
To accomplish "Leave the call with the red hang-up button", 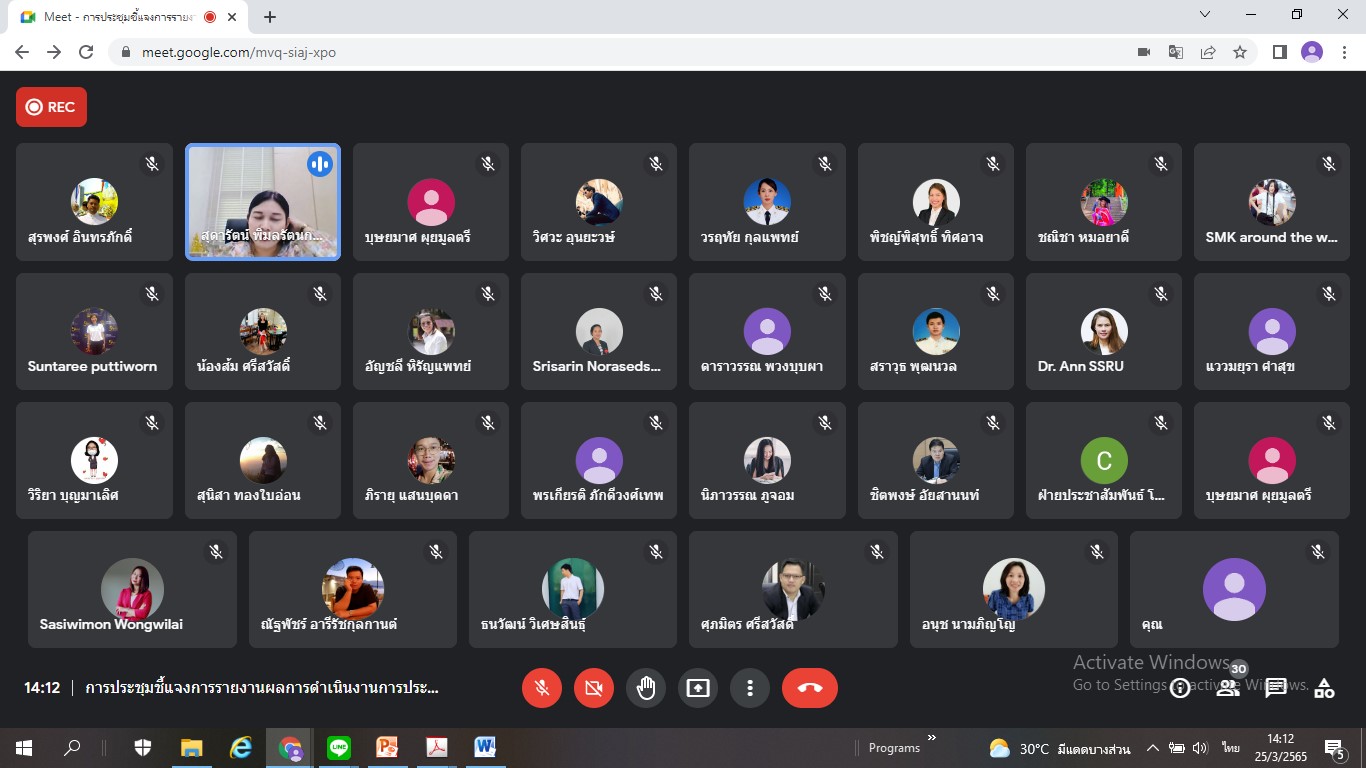I will tap(809, 688).
